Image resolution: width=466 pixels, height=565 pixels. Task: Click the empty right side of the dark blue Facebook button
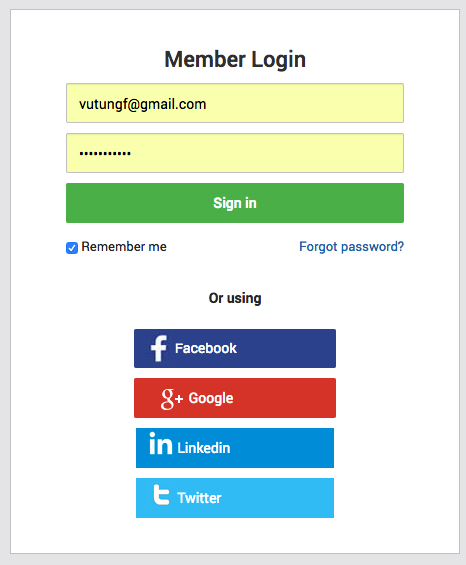click(287, 348)
